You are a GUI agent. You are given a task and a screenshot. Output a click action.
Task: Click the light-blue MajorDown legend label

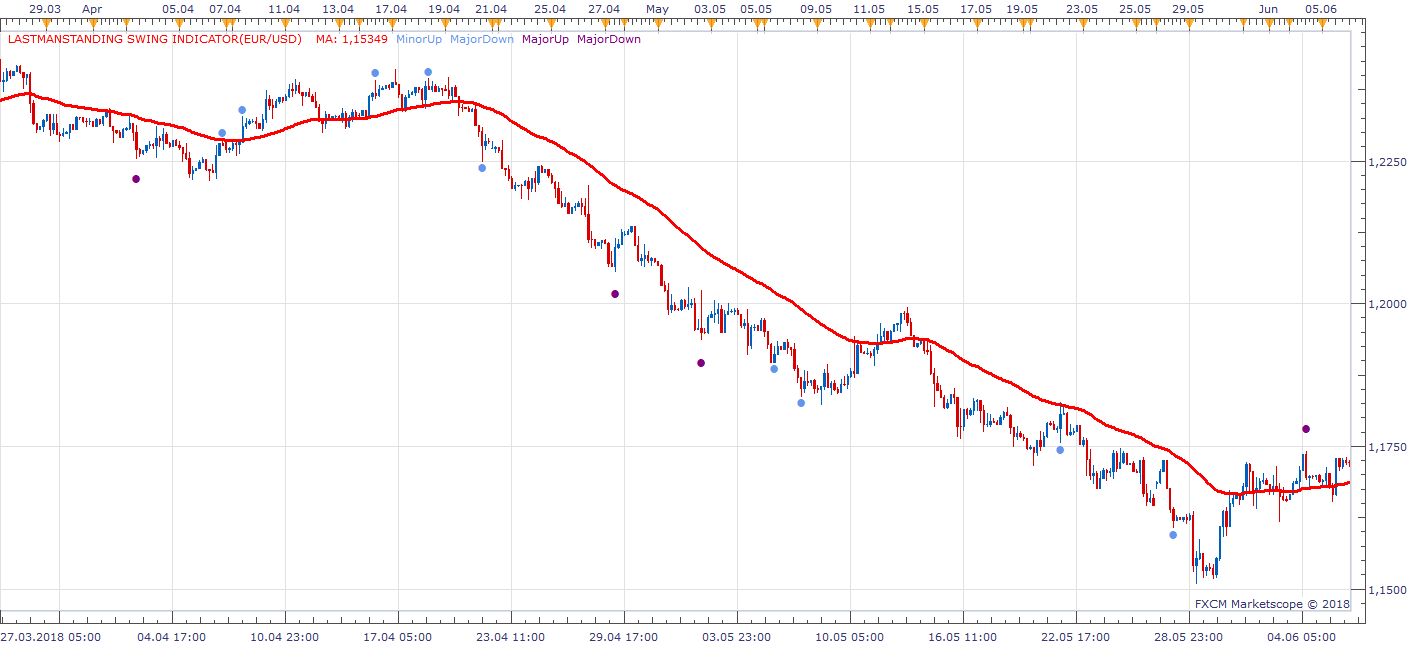pos(482,40)
